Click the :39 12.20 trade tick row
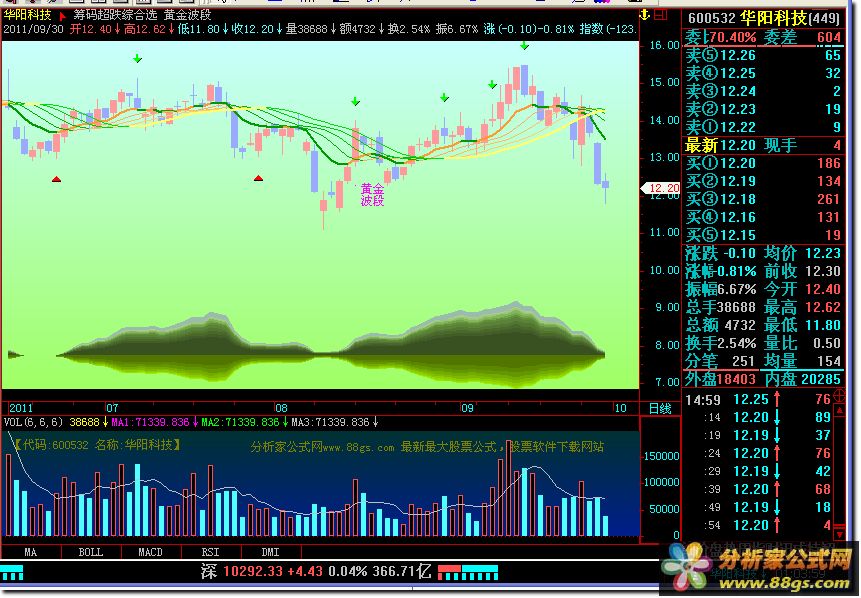Screen dimensions: 861x598 [x=758, y=489]
